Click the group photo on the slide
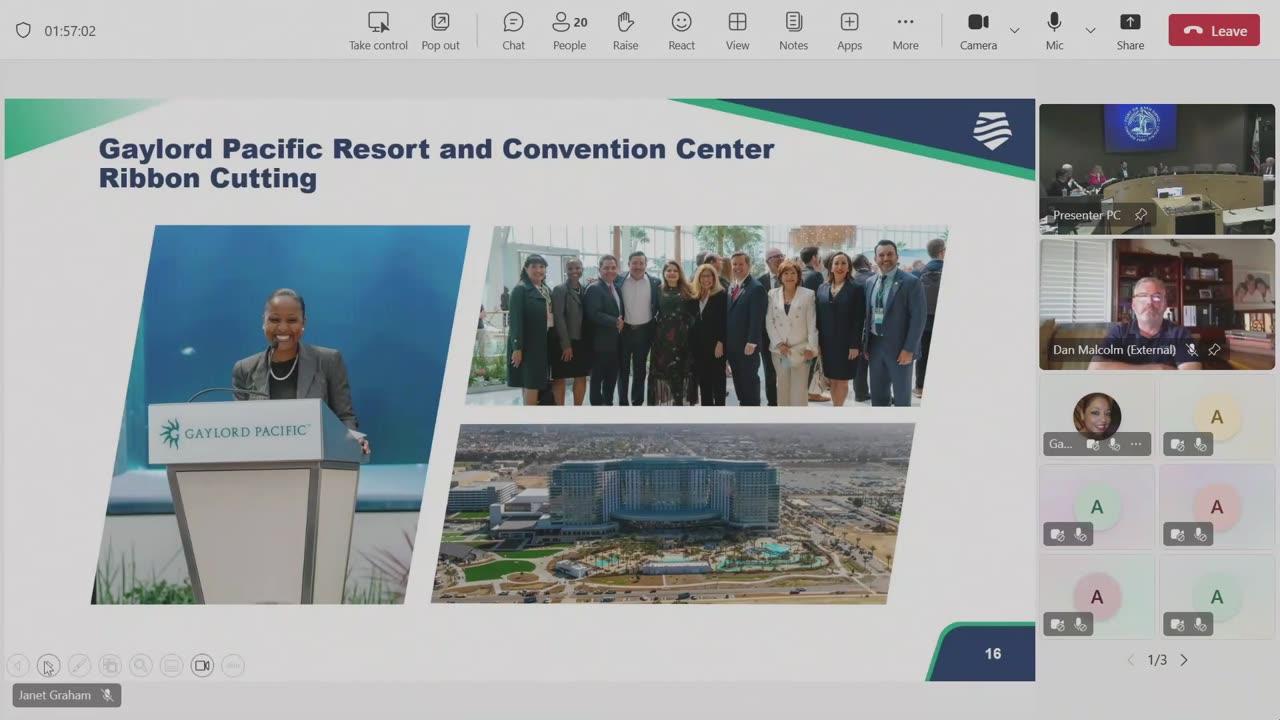This screenshot has width=1280, height=720. coord(707,315)
